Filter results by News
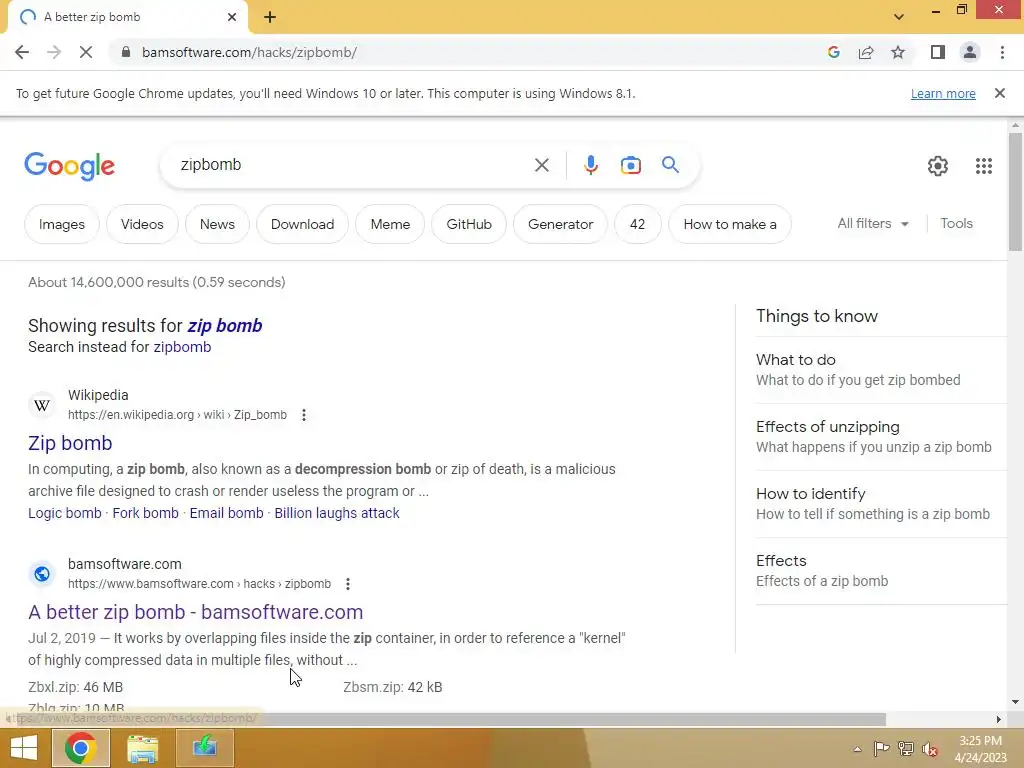This screenshot has width=1024, height=768. point(217,224)
